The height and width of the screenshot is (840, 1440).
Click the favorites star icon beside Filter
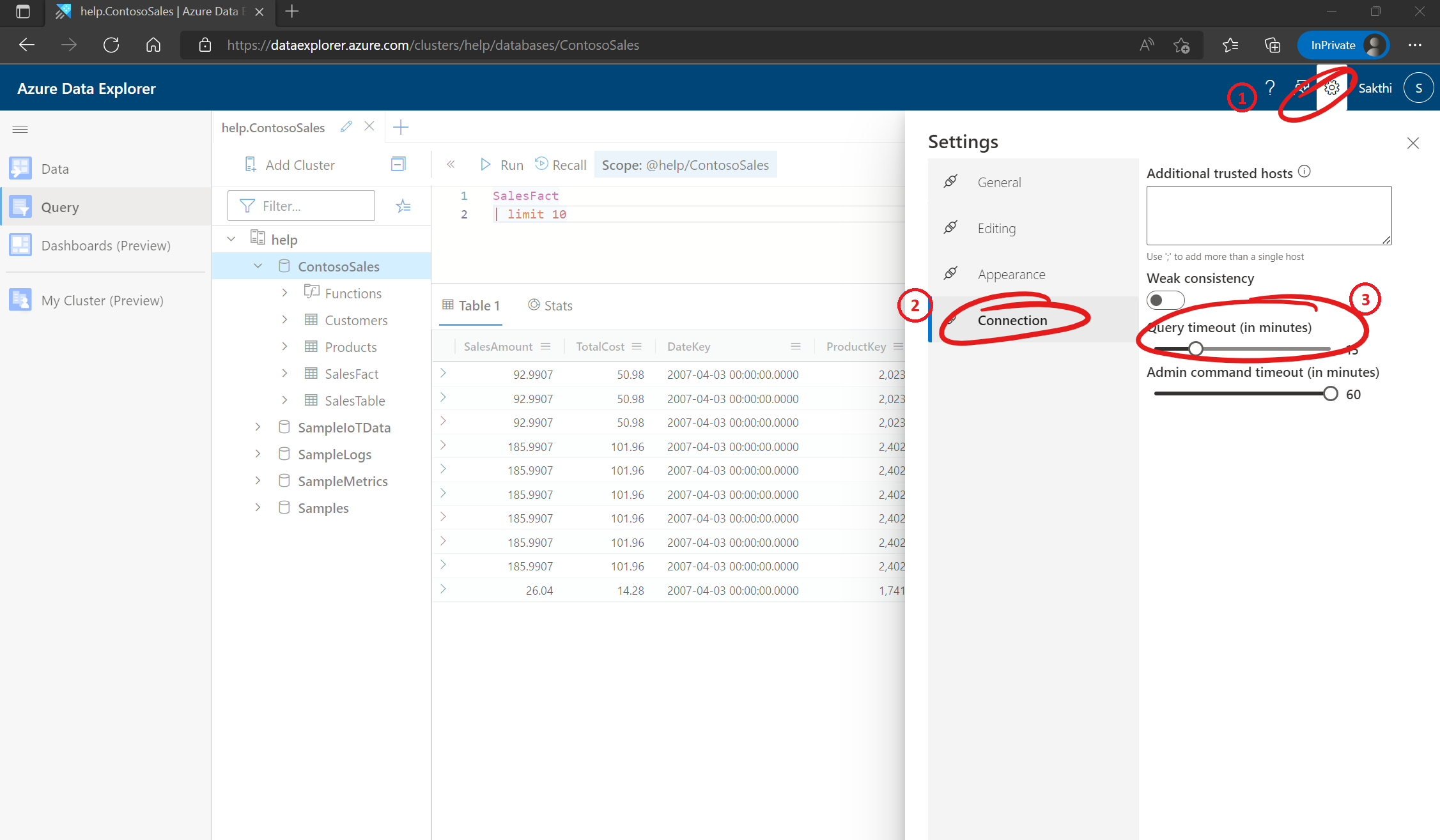403,206
